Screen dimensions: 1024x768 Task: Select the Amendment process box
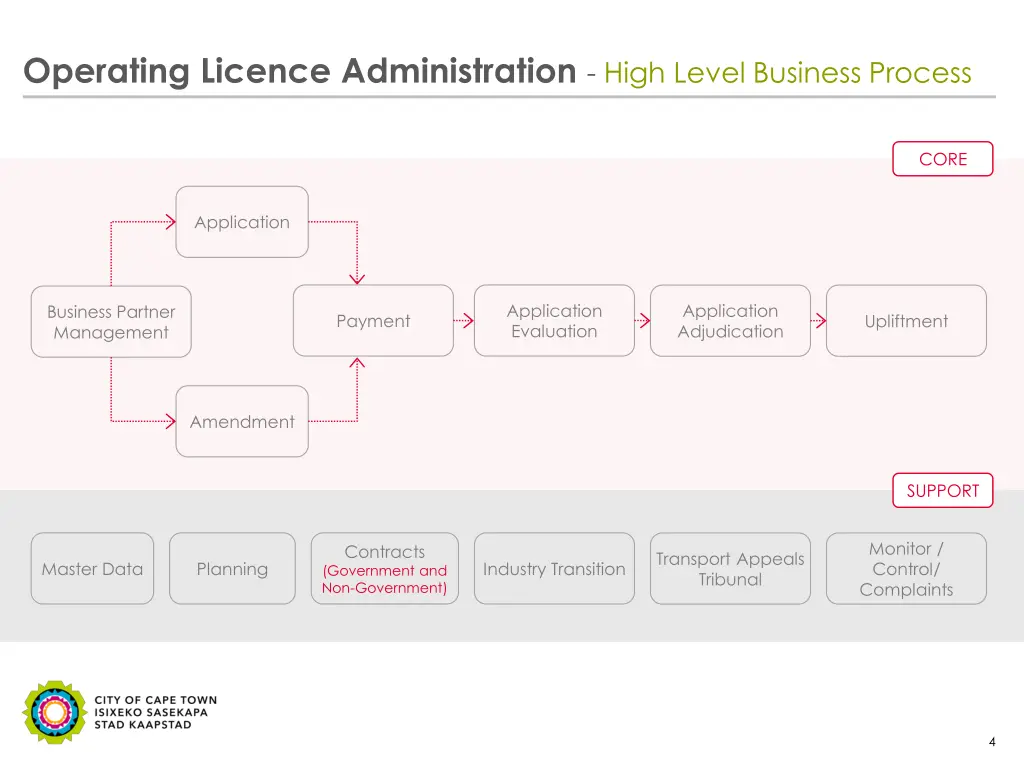(x=242, y=421)
